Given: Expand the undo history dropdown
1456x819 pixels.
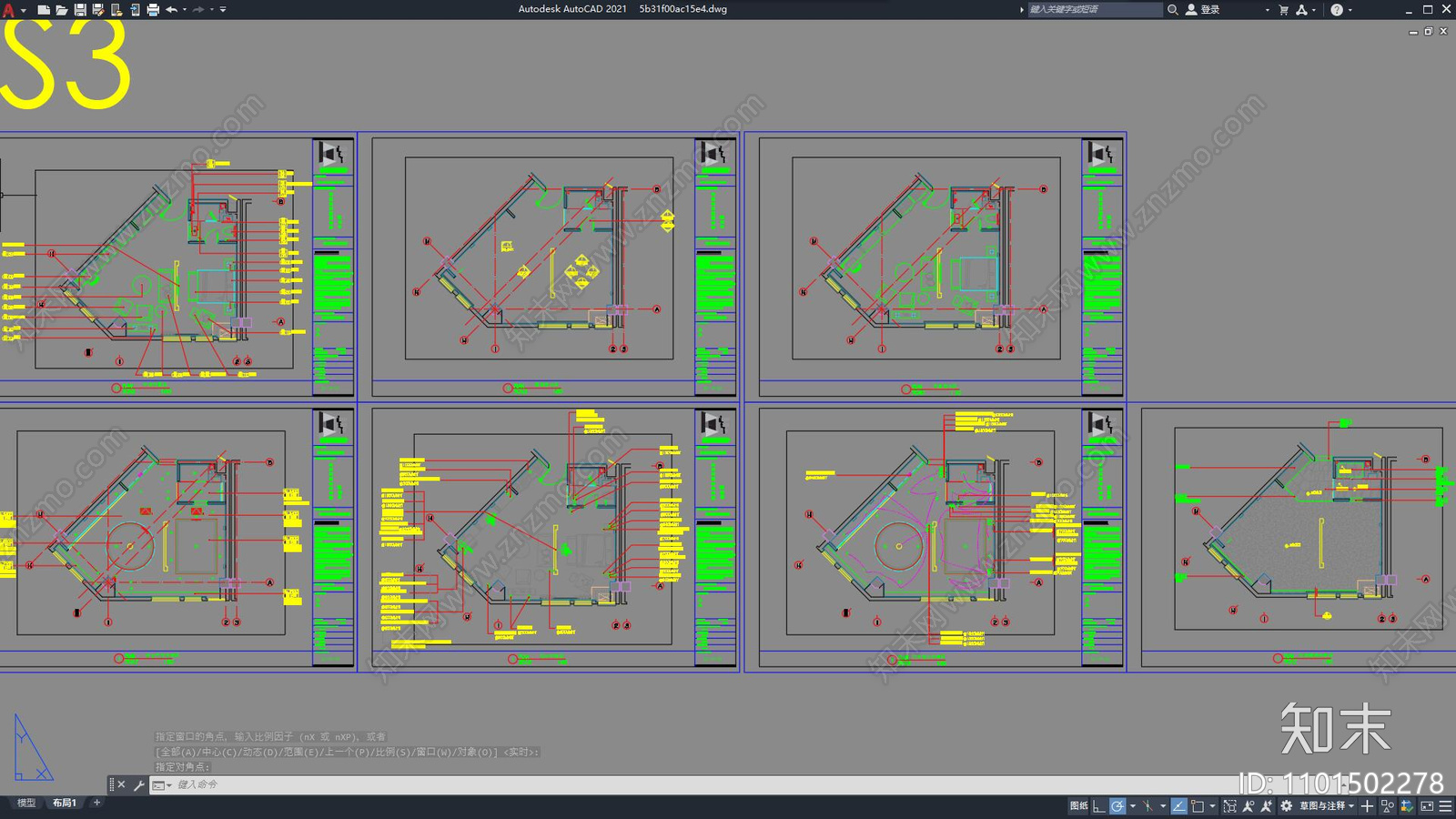Looking at the screenshot, I should [x=185, y=10].
